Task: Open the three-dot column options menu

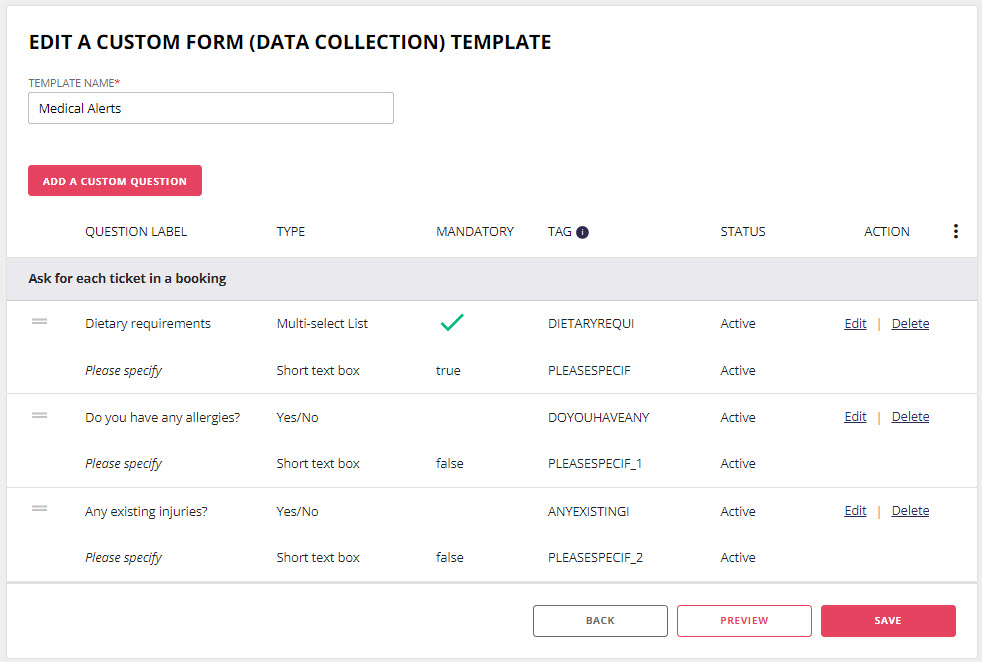Action: (x=955, y=231)
